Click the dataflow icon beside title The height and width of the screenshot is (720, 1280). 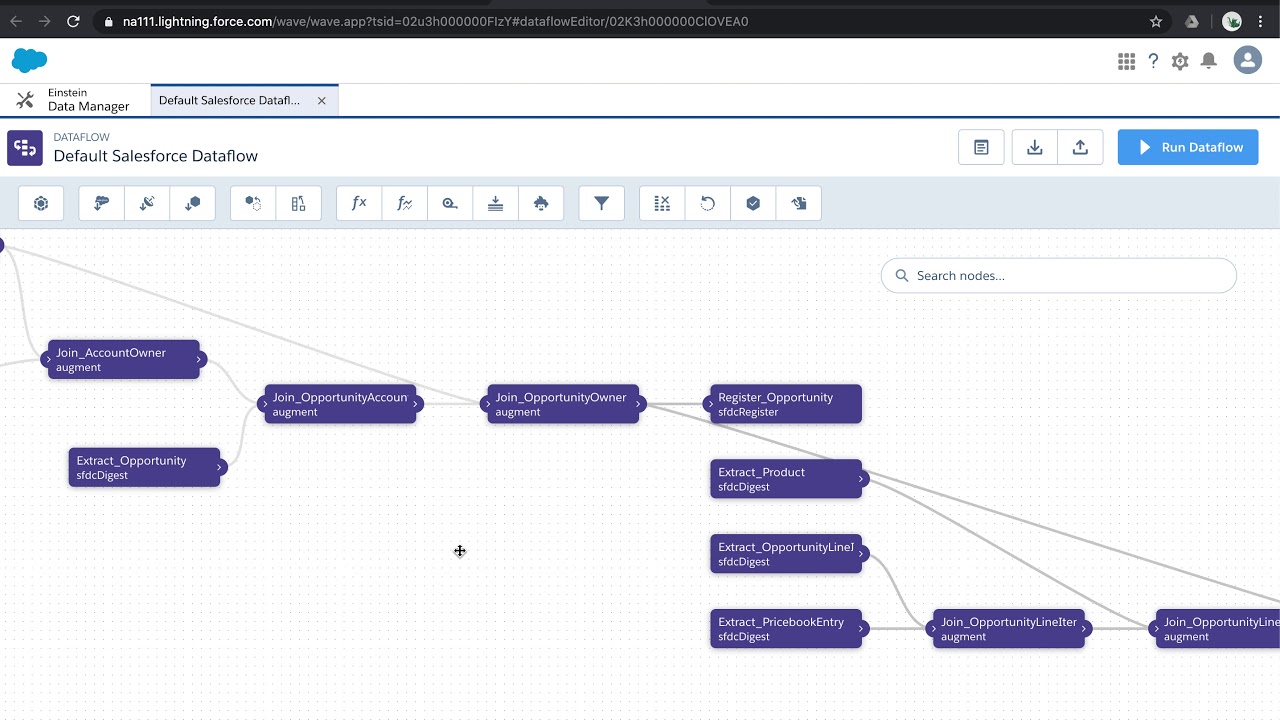[x=25, y=147]
